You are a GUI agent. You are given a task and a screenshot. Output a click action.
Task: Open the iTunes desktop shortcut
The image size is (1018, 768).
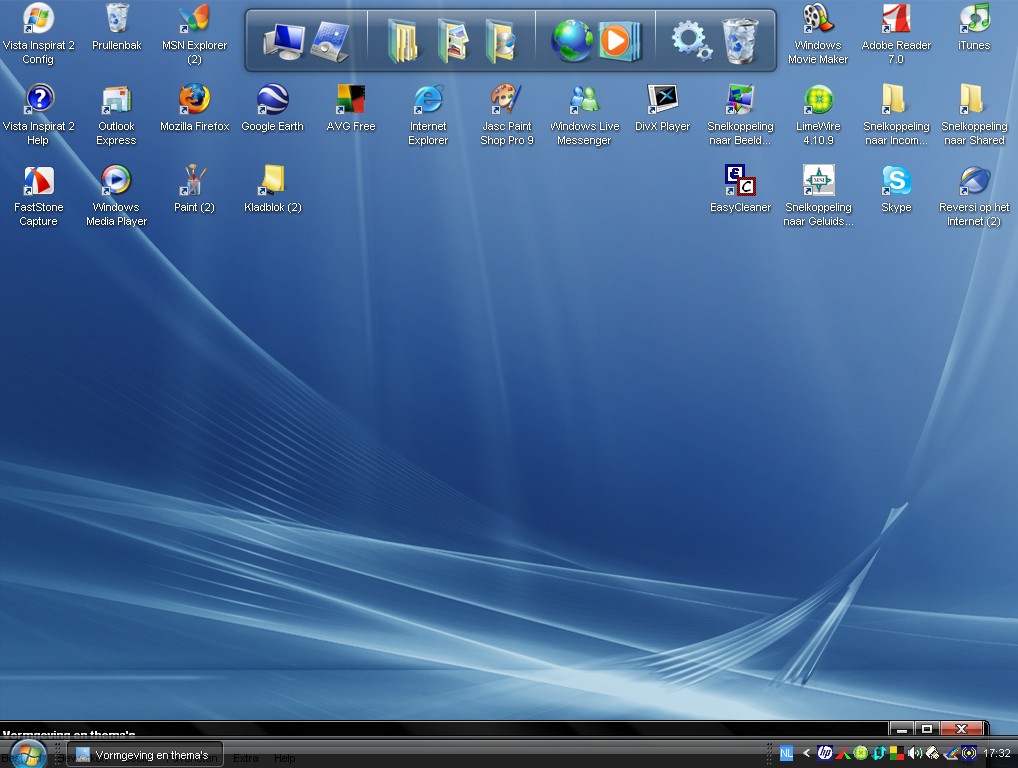point(973,20)
